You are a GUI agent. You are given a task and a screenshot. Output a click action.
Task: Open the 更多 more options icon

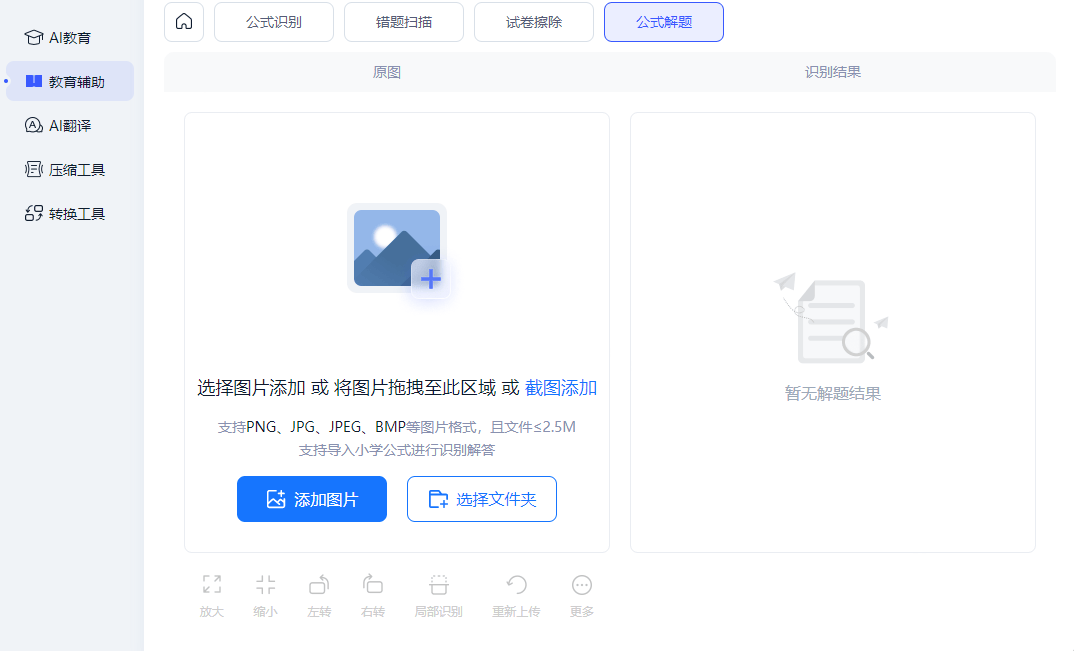[x=582, y=585]
